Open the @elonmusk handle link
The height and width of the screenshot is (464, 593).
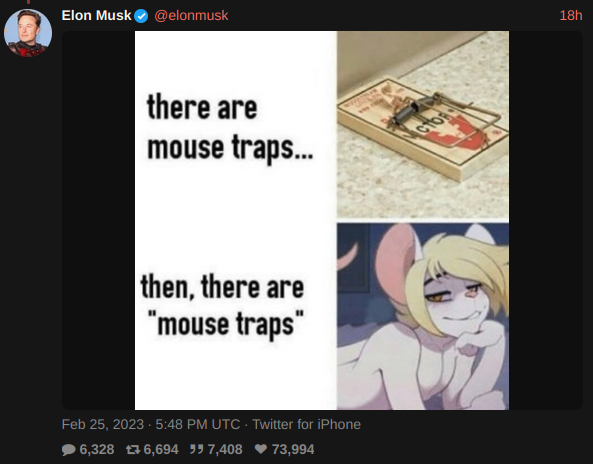(x=191, y=16)
